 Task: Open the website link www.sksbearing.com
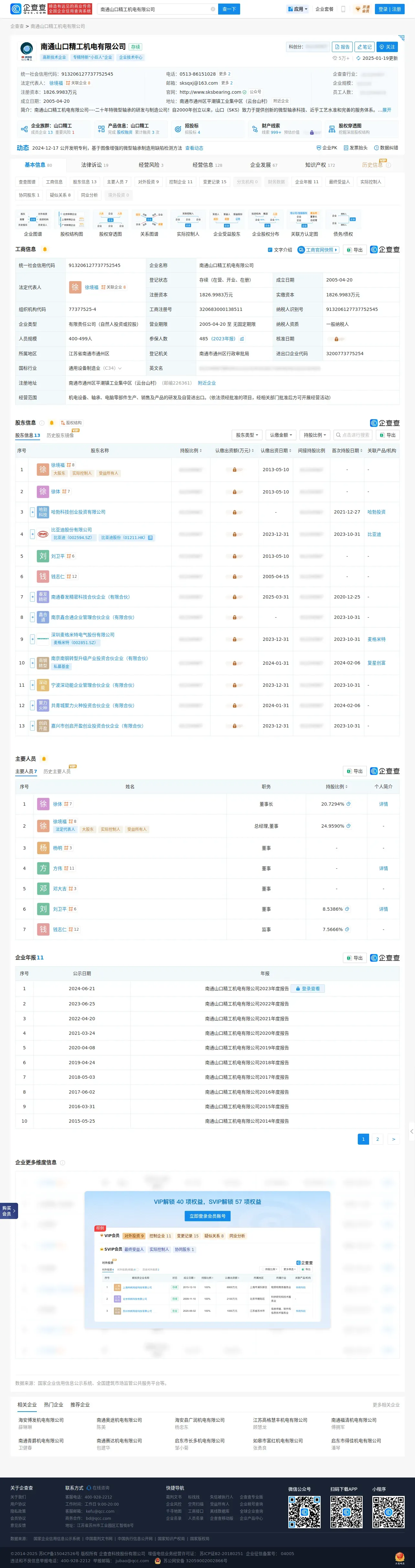(x=210, y=92)
